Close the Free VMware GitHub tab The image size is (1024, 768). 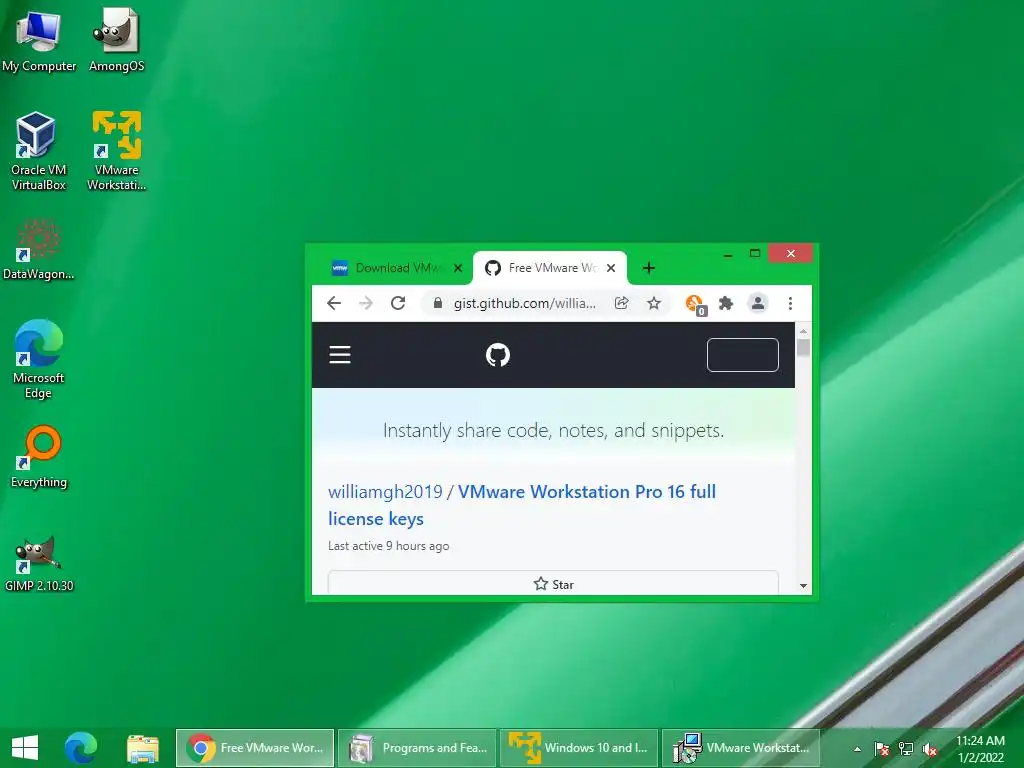[x=611, y=268]
